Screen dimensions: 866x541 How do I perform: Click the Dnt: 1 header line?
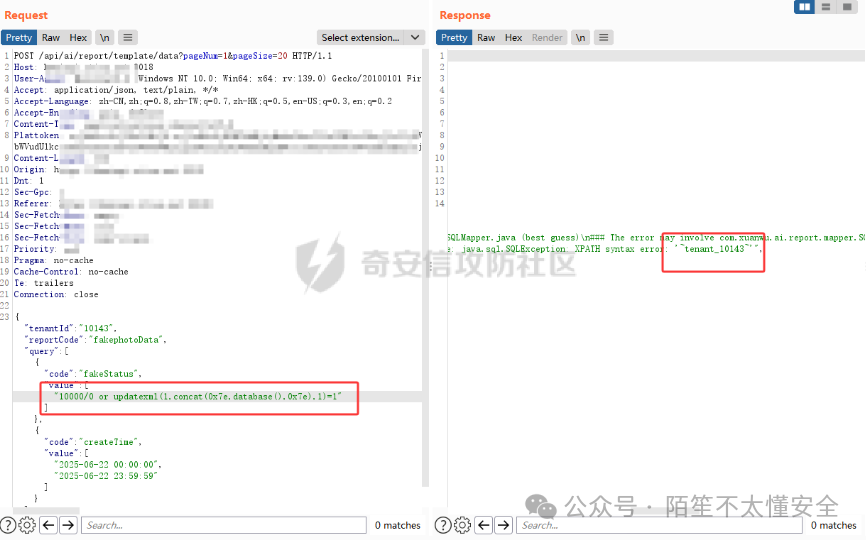(x=29, y=181)
